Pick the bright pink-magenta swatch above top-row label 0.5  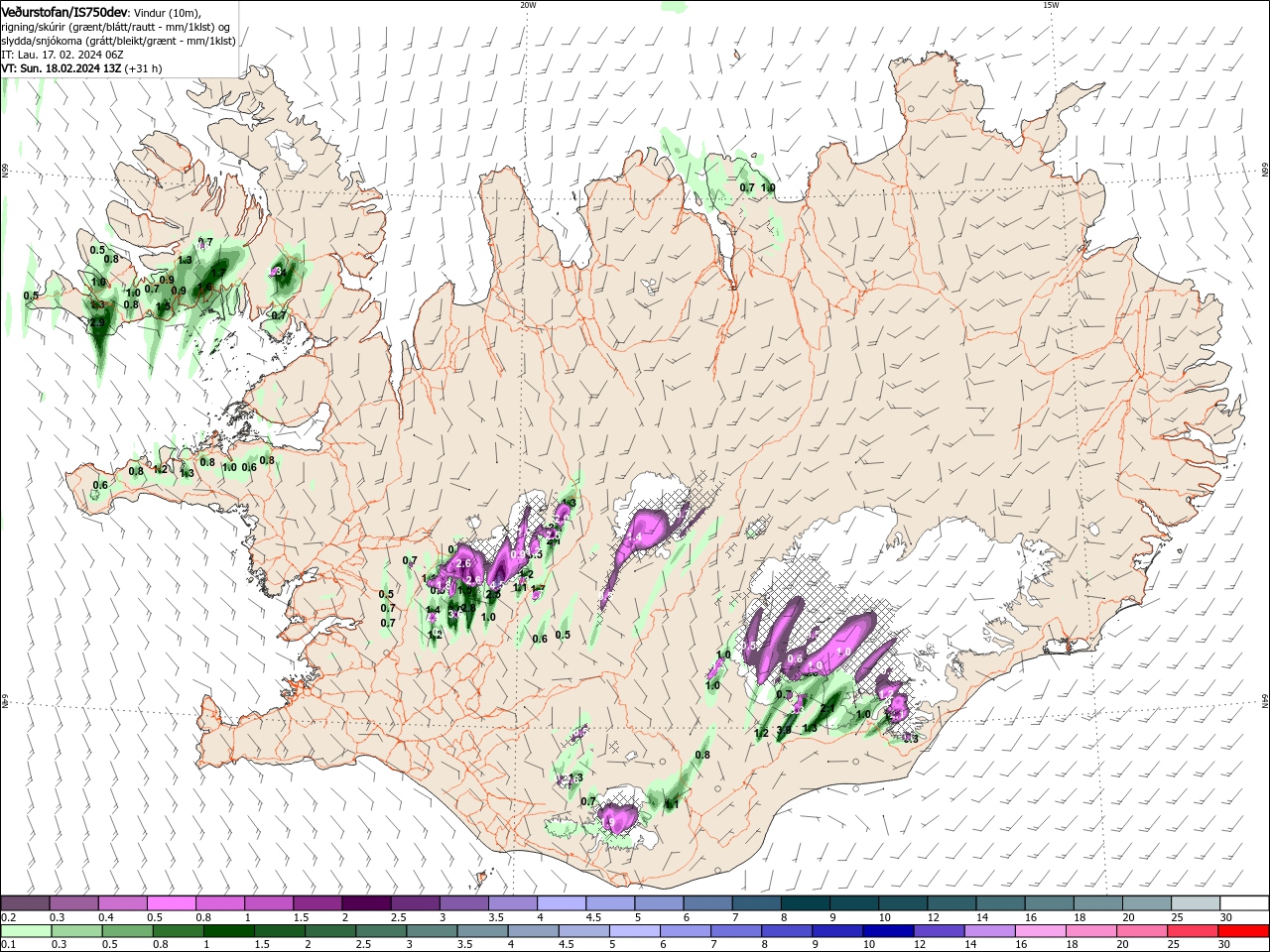(171, 903)
